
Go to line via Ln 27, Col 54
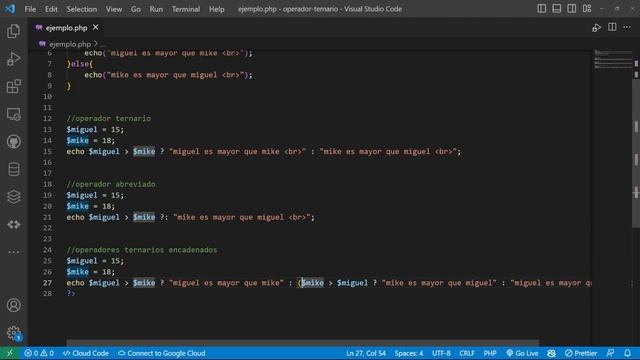366,353
